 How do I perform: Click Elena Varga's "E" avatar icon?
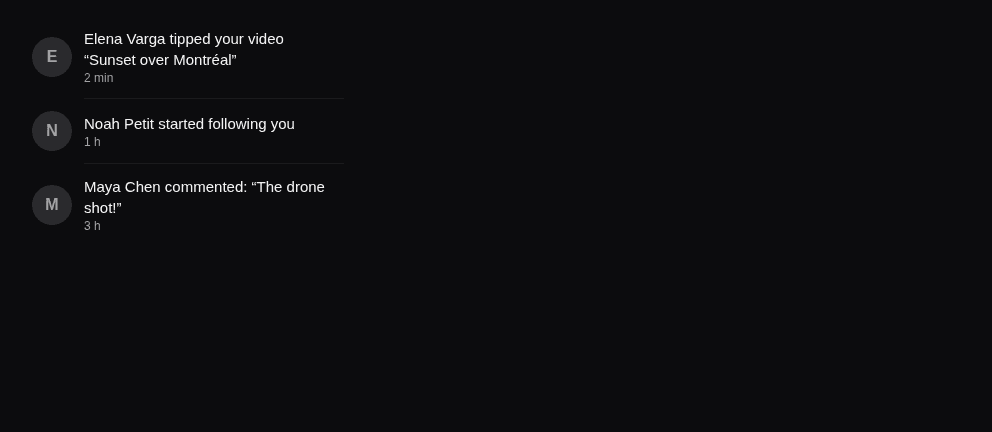(52, 57)
